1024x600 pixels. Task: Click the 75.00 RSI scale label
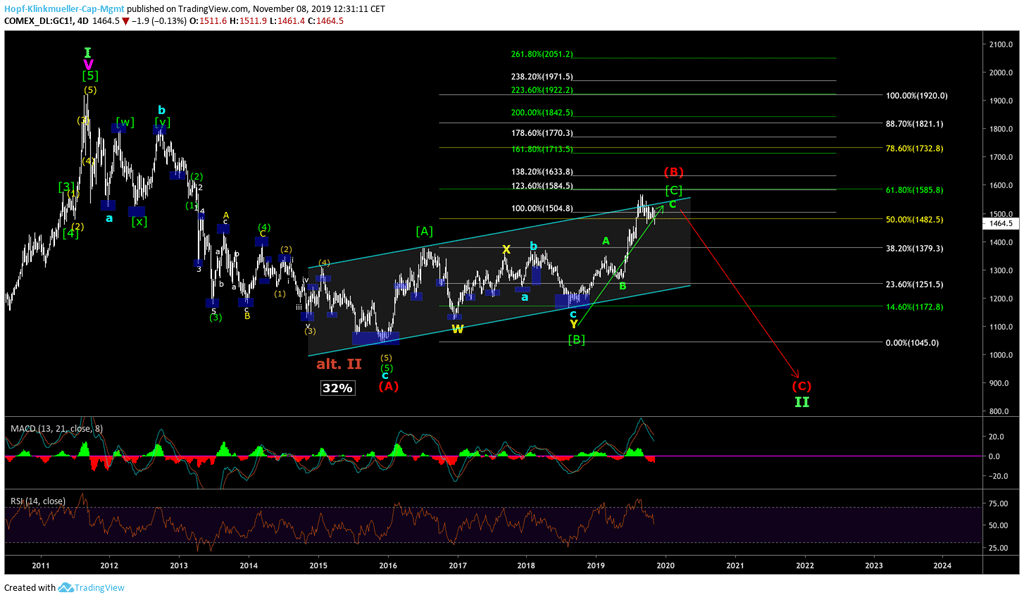[998, 503]
